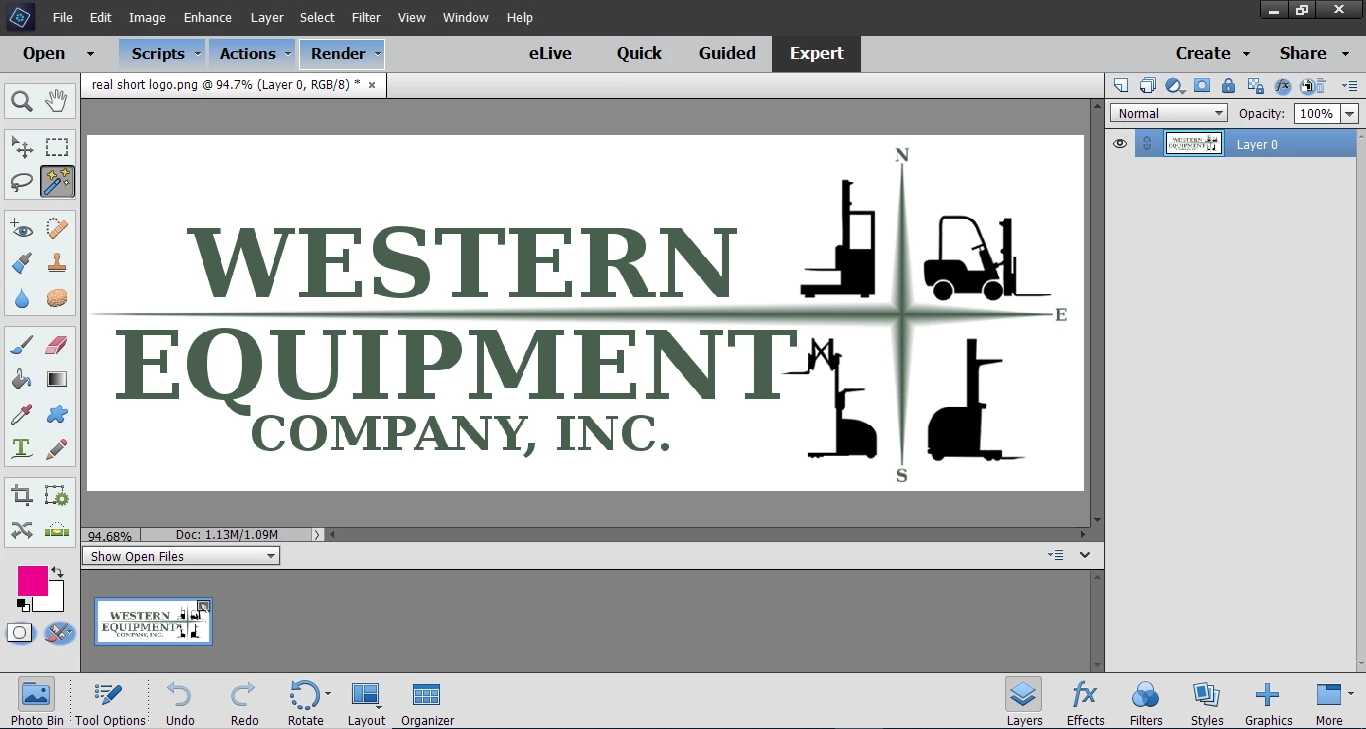Image resolution: width=1366 pixels, height=729 pixels.
Task: Select the Crop tool
Action: coord(22,496)
